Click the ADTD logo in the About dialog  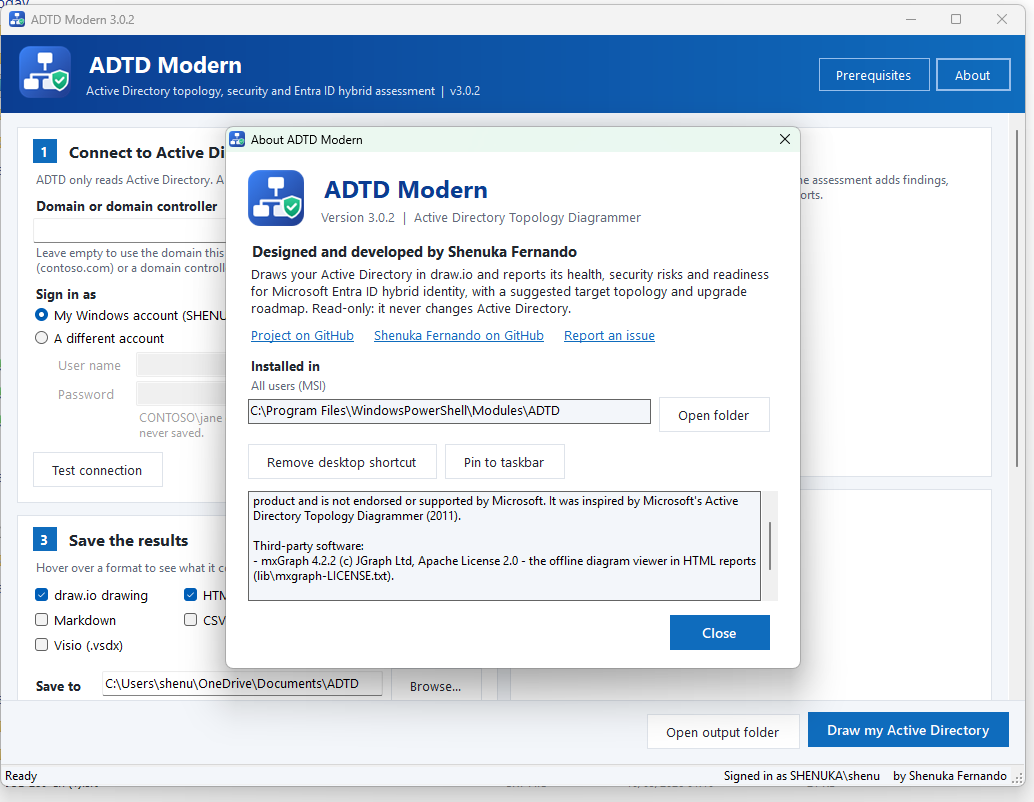click(x=276, y=198)
